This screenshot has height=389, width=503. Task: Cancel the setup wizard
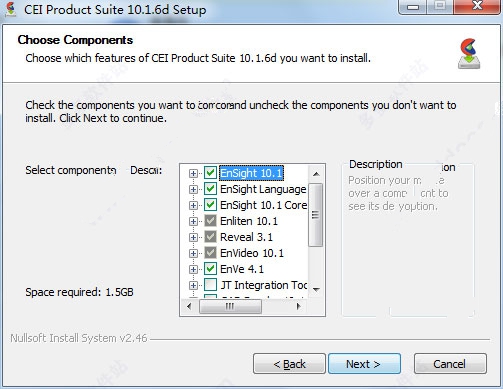[450, 364]
